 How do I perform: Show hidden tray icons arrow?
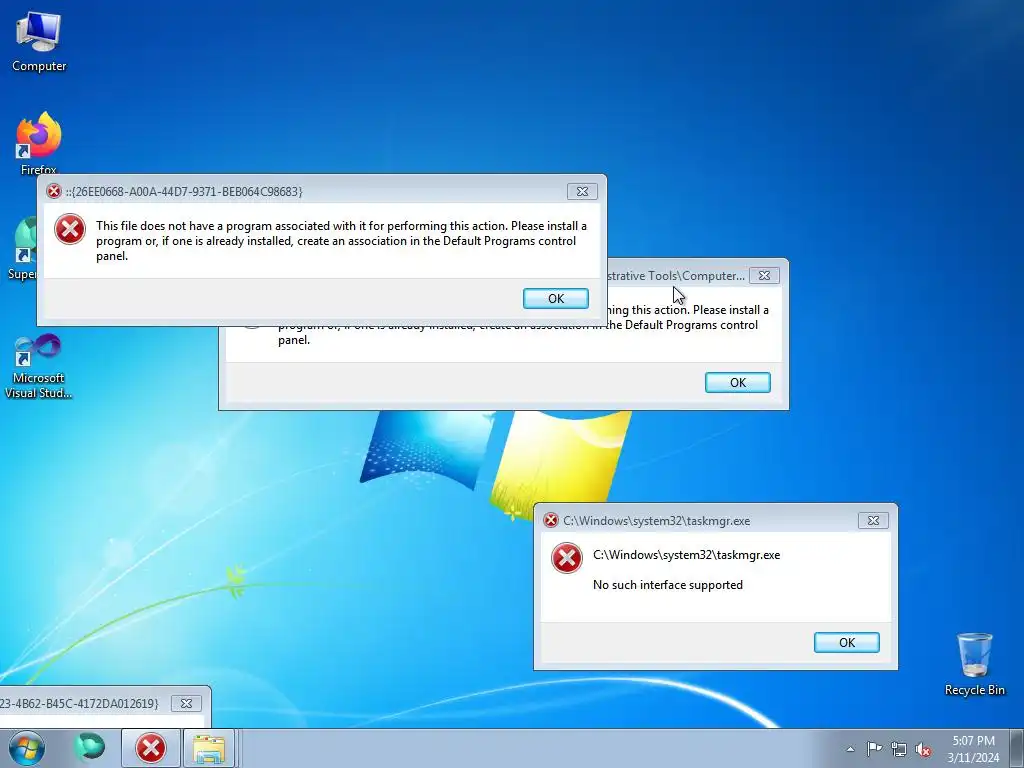850,749
